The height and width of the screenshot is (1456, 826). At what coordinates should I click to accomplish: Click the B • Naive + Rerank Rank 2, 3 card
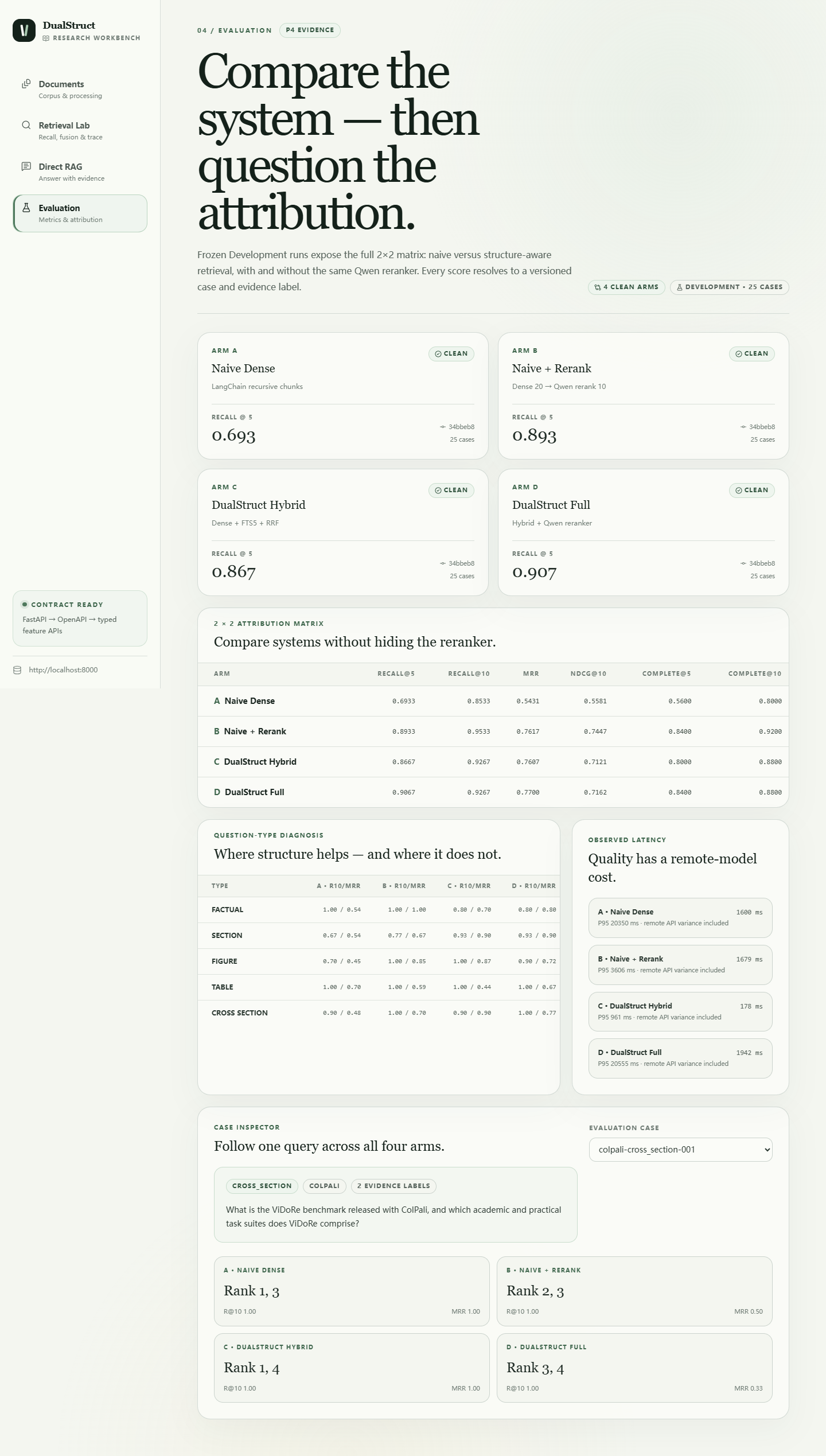tap(634, 1291)
